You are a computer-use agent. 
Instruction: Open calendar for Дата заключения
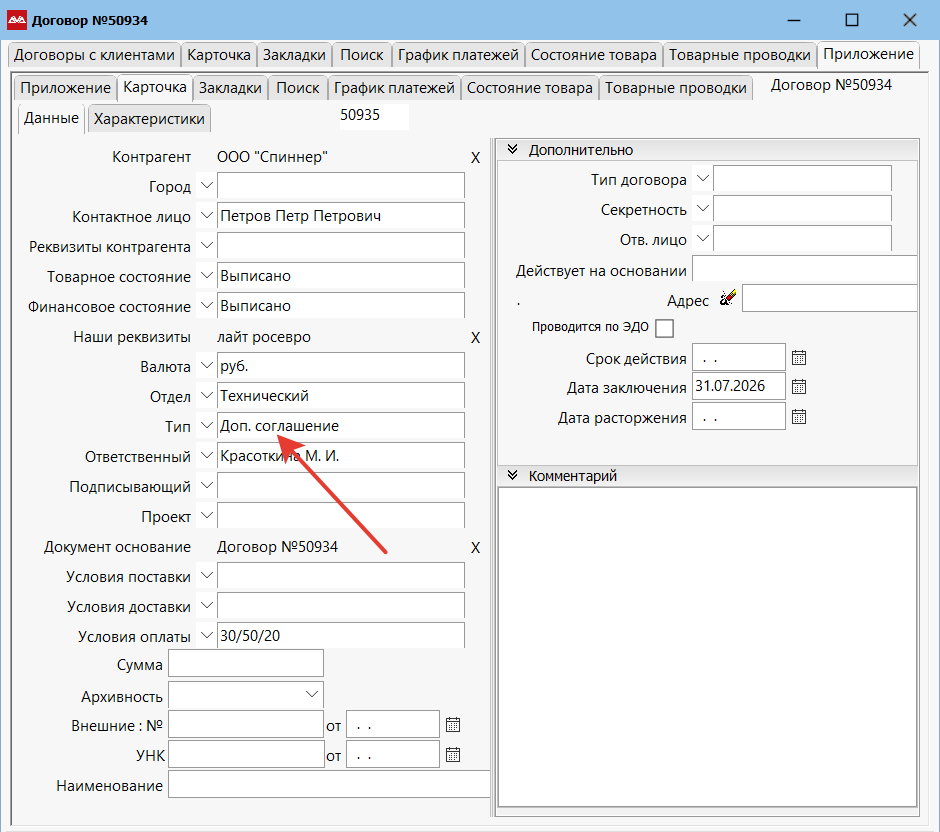[x=799, y=387]
